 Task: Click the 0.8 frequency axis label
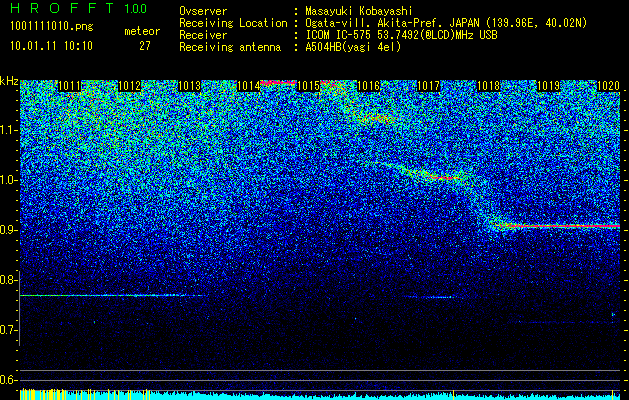(x=8, y=280)
